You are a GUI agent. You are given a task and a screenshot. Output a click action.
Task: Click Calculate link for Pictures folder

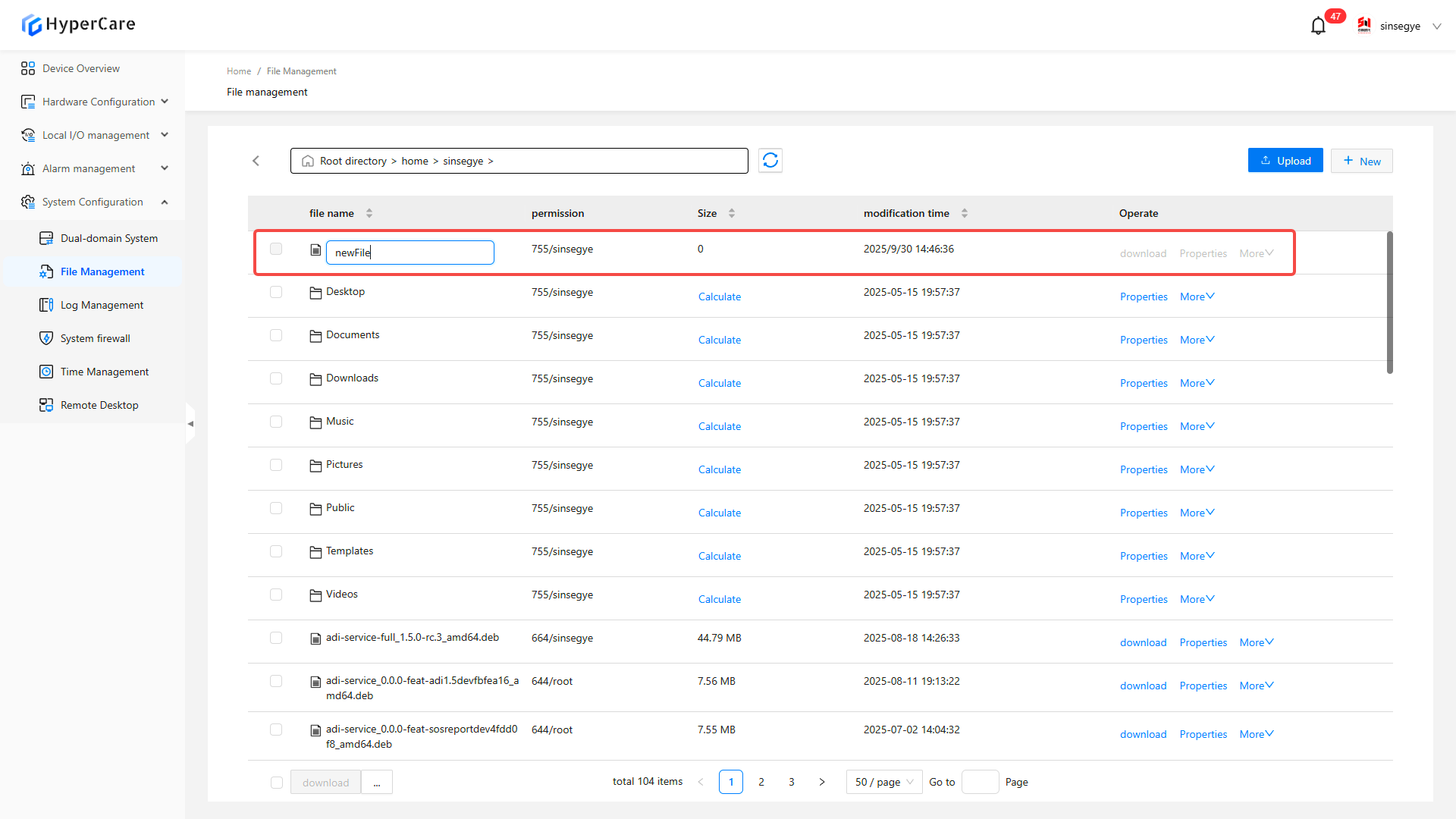point(719,469)
